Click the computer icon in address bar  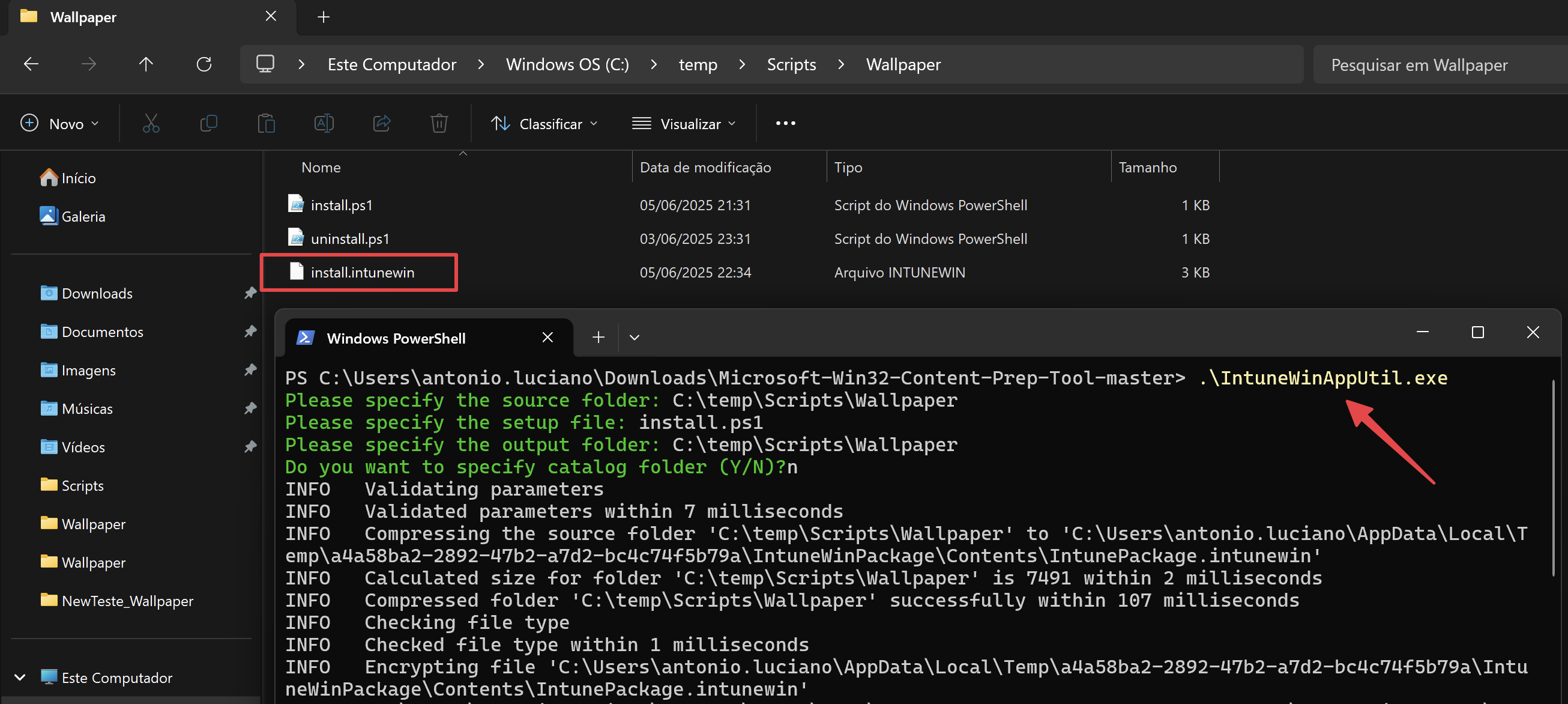pyautogui.click(x=265, y=64)
